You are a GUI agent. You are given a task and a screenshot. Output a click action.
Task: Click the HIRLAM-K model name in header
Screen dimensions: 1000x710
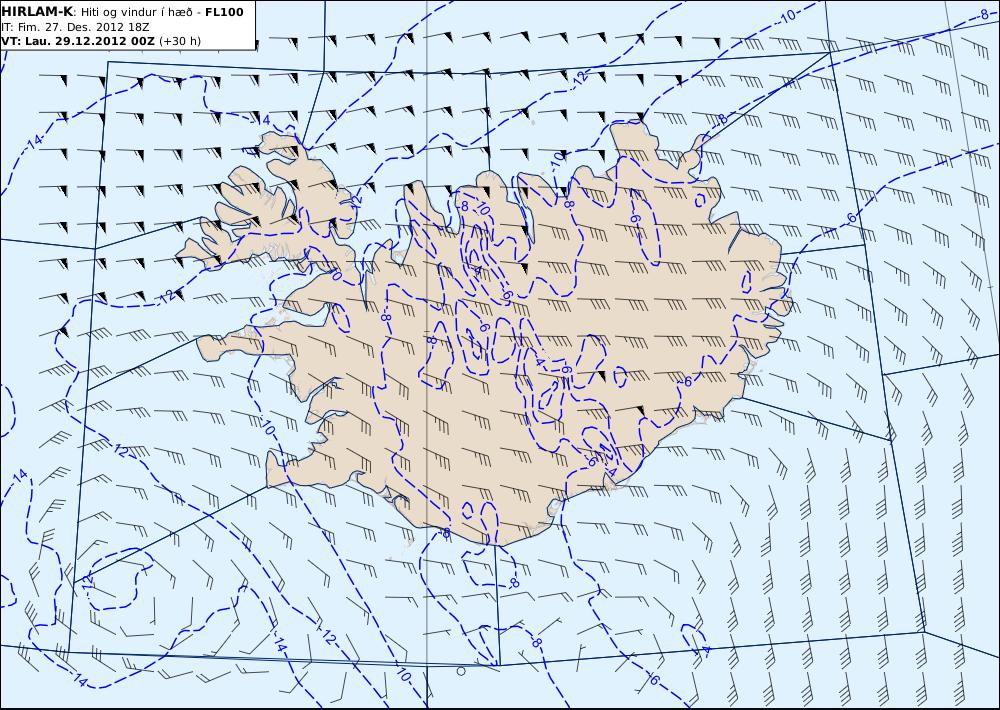(37, 12)
